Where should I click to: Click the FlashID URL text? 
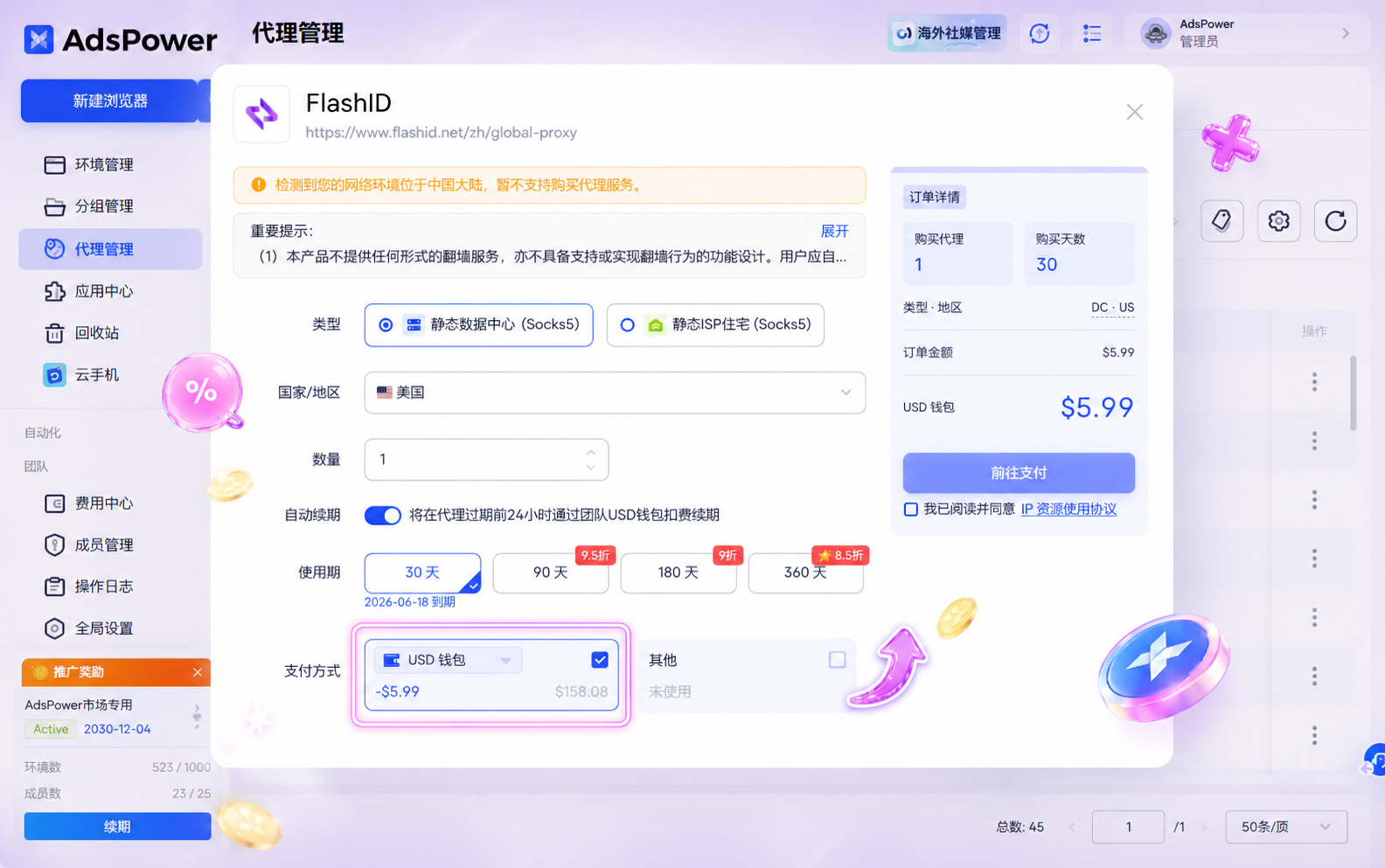click(441, 133)
